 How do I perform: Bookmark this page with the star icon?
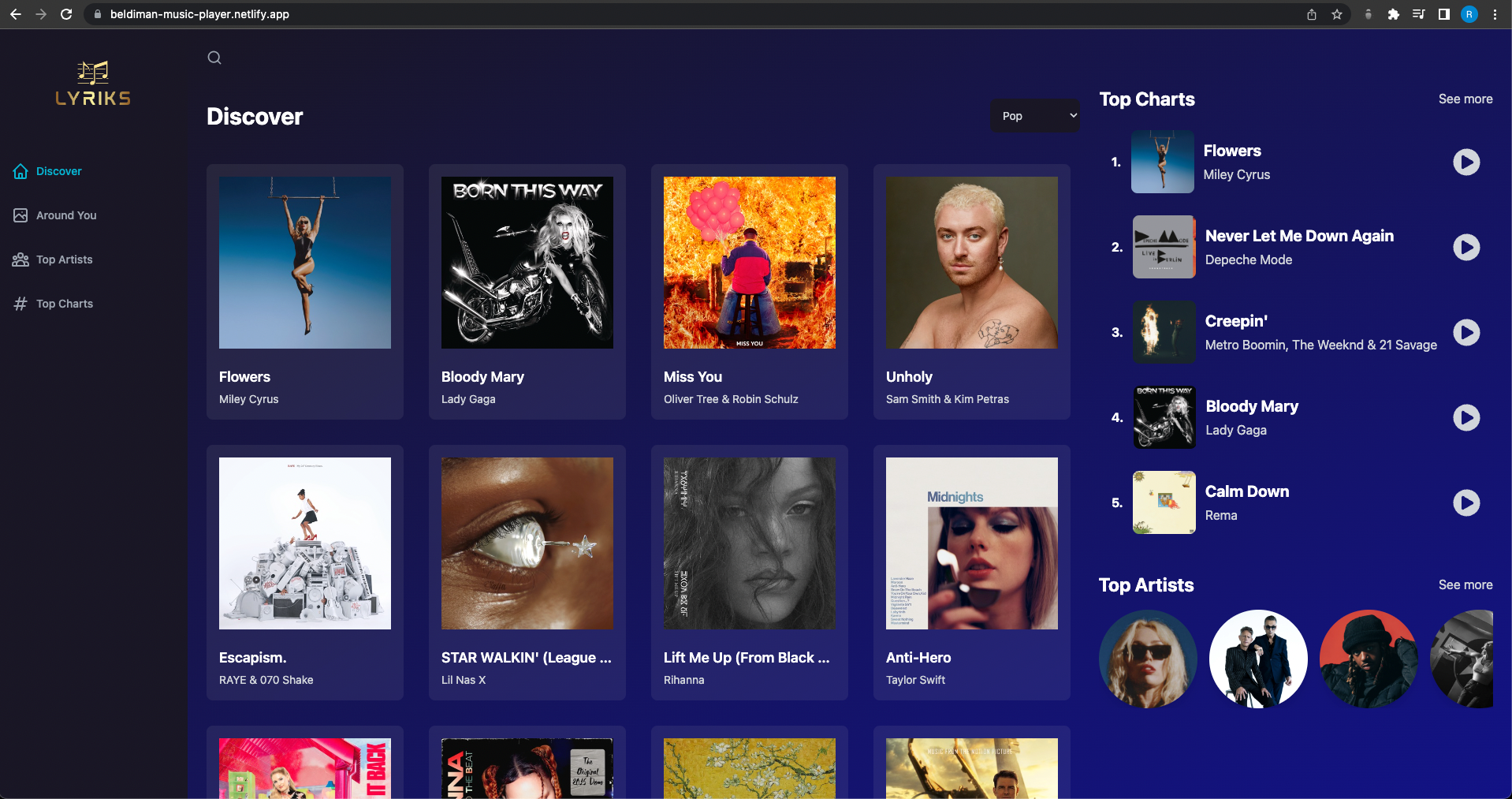pos(1337,14)
